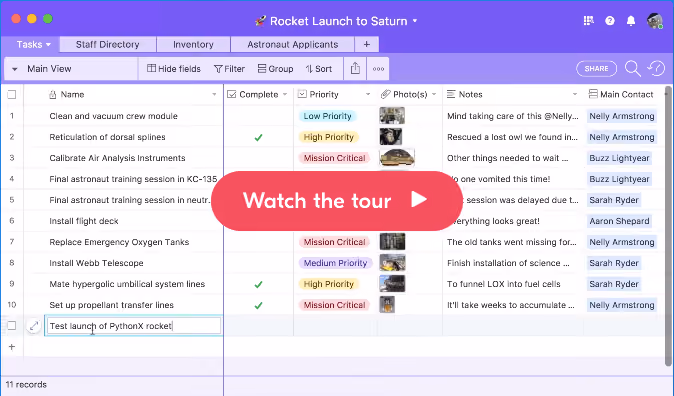Image resolution: width=674 pixels, height=396 pixels.
Task: Switch to the Staff Directory tab
Action: tap(107, 44)
